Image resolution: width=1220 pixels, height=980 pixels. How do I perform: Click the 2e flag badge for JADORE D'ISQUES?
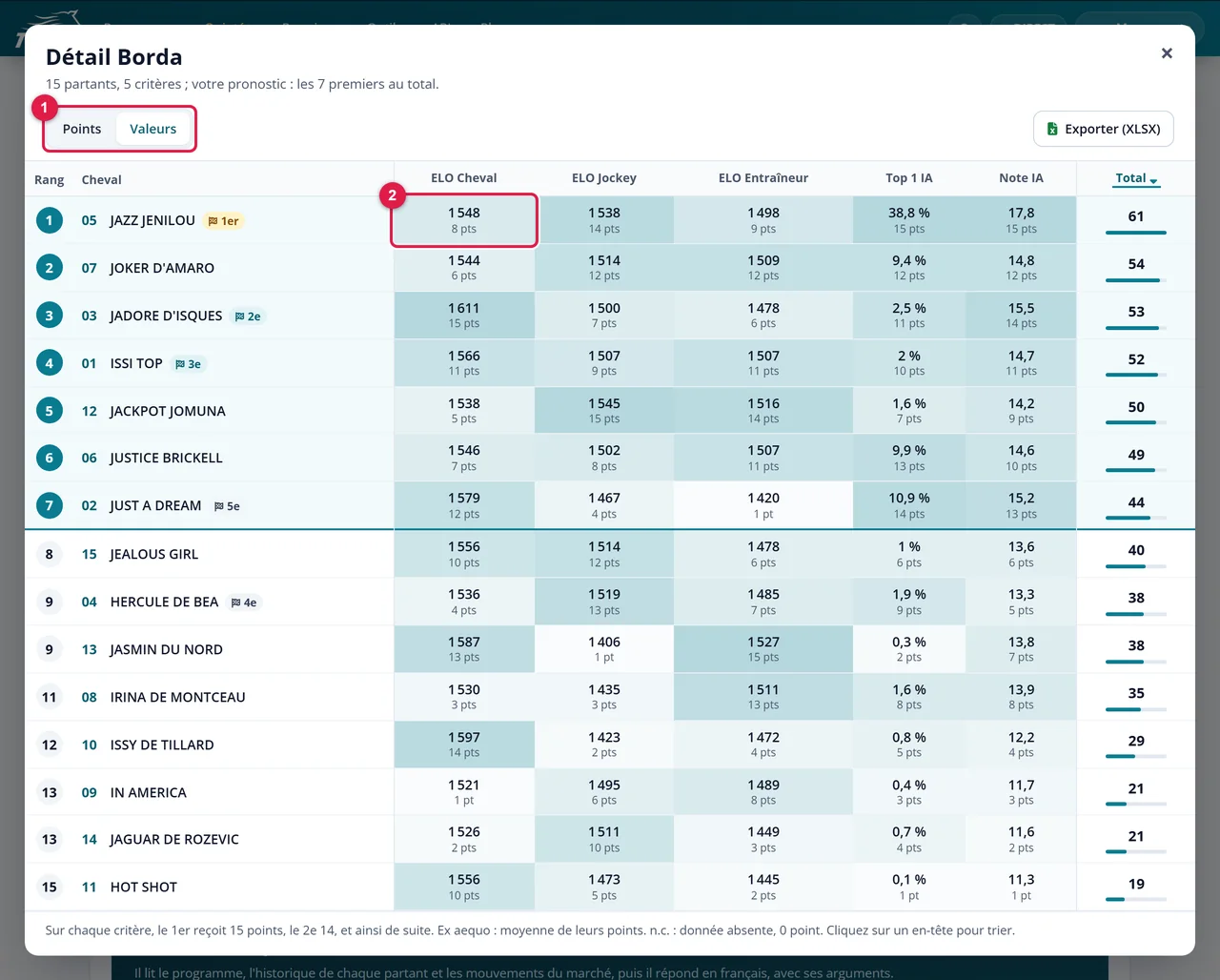click(248, 316)
